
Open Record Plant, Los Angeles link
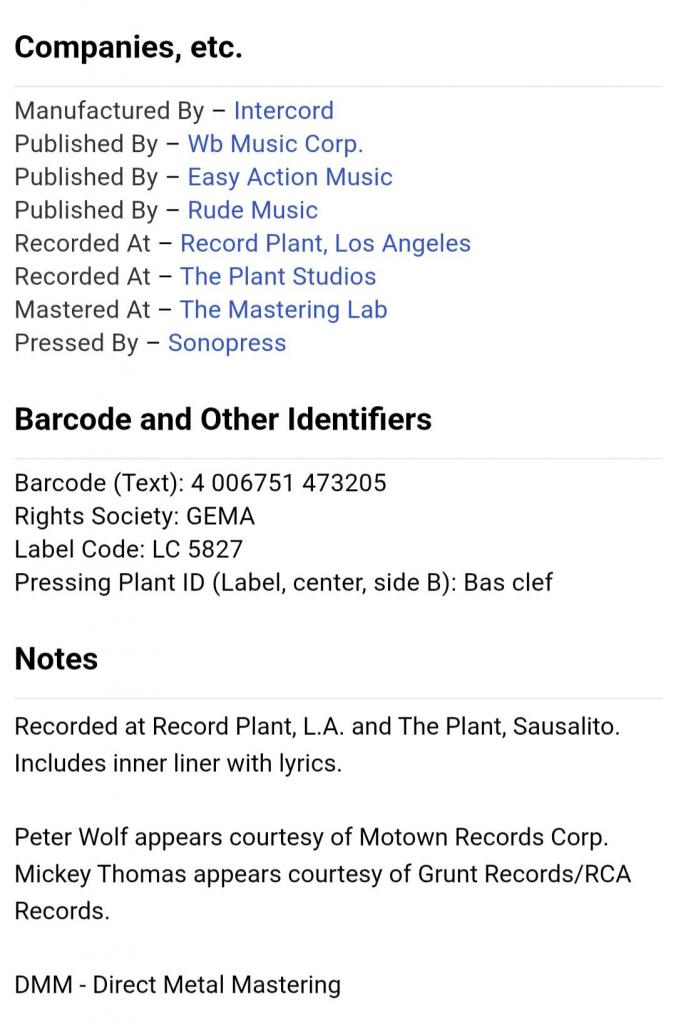(325, 243)
